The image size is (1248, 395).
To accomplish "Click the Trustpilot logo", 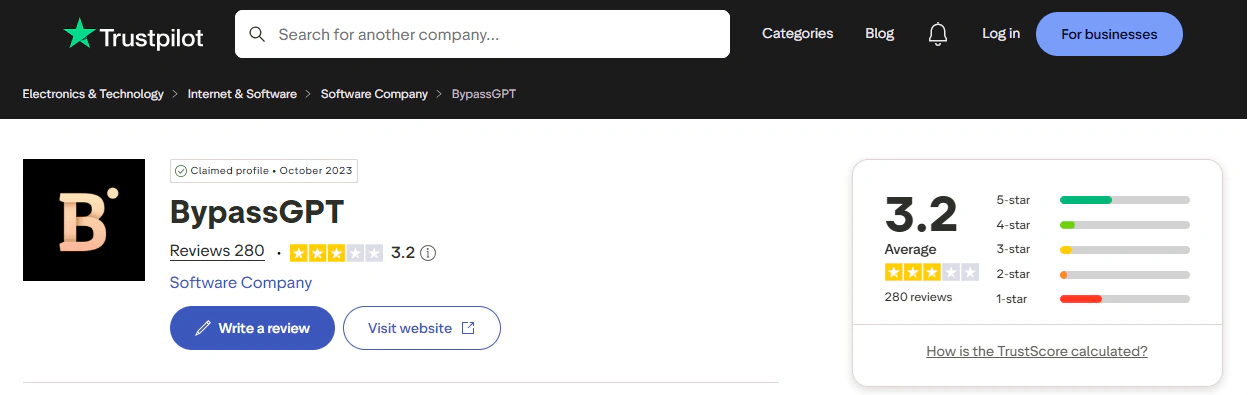I will (x=133, y=36).
